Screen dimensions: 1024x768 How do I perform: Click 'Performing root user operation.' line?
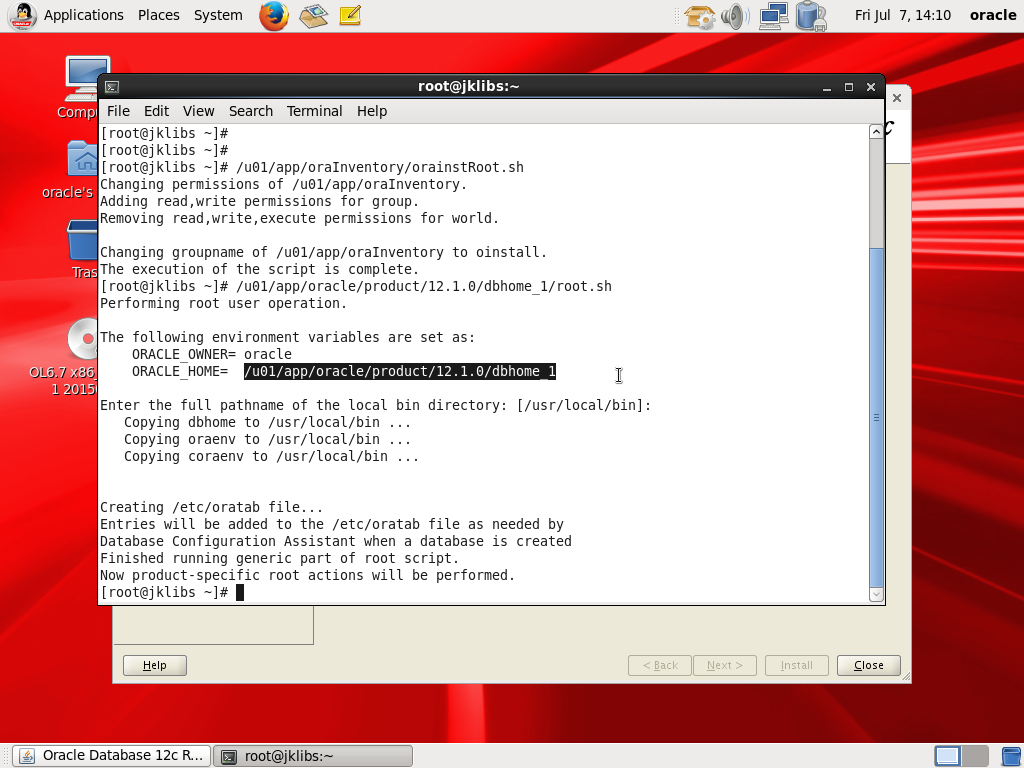point(223,304)
